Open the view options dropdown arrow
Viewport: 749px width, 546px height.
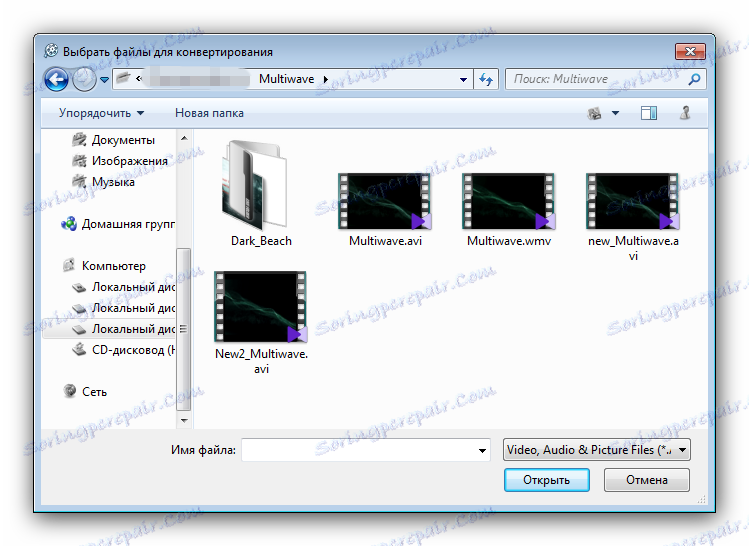tap(616, 114)
